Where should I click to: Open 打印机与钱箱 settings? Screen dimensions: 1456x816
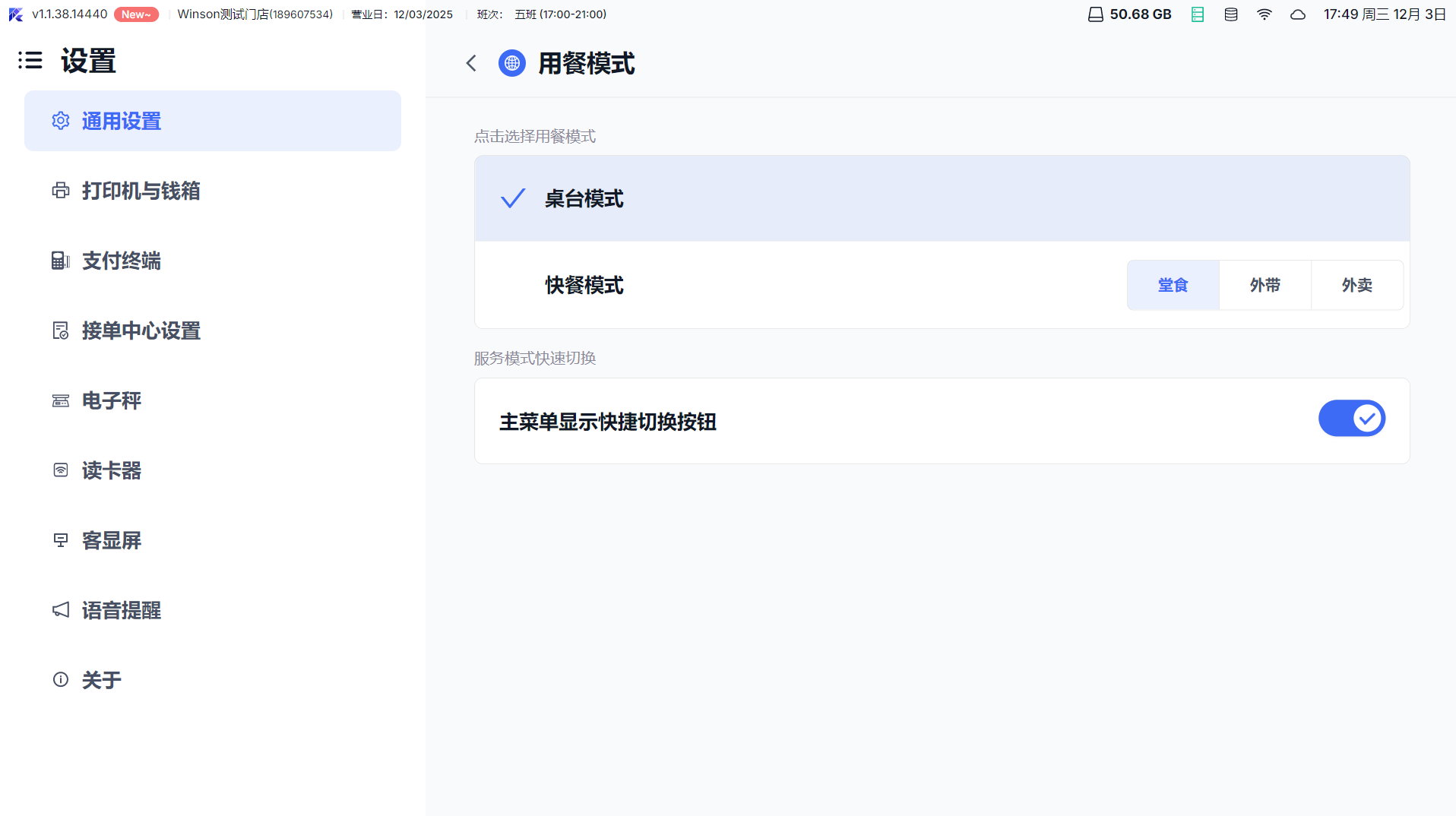(x=141, y=191)
